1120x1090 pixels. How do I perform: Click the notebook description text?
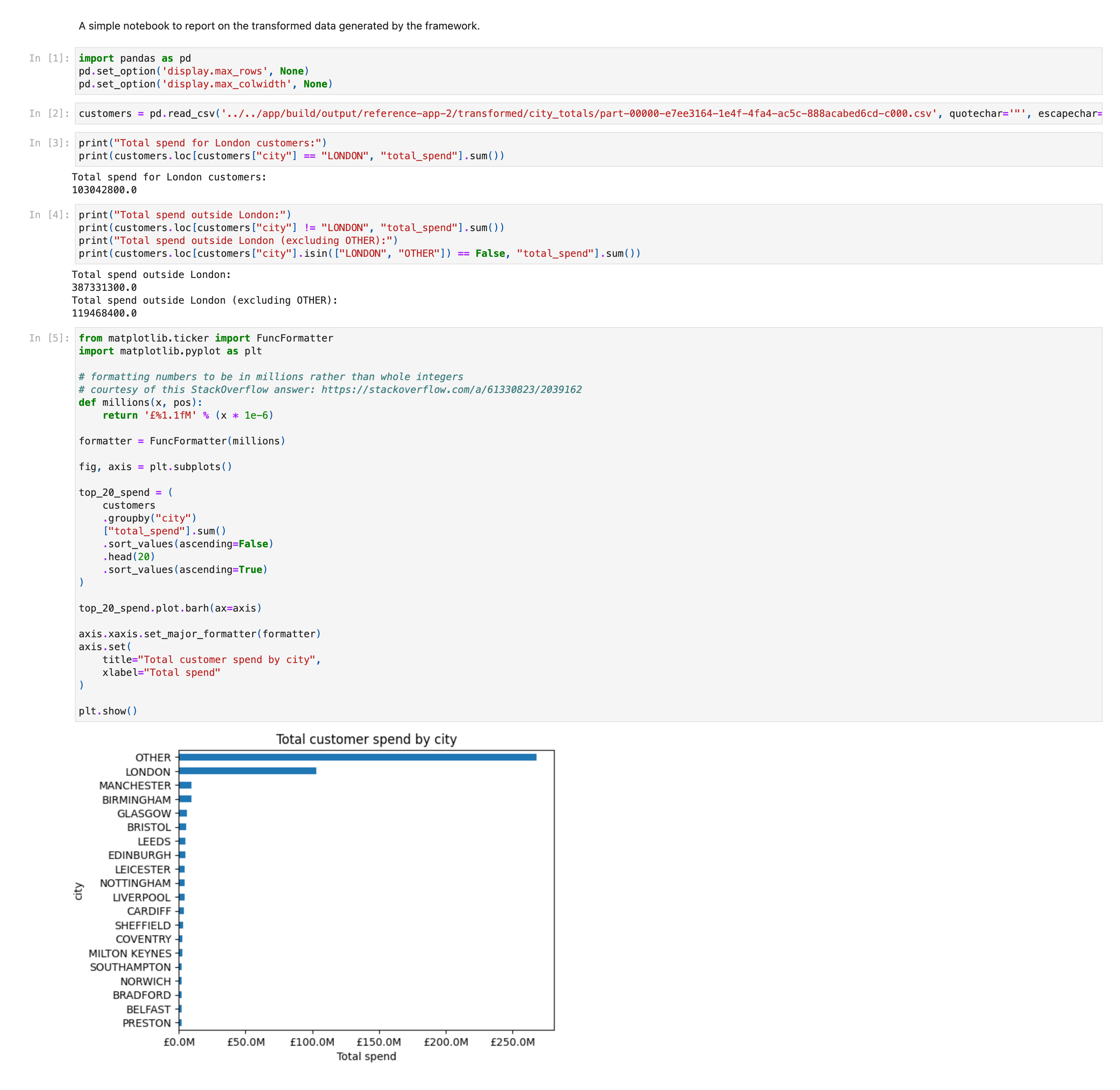click(279, 26)
